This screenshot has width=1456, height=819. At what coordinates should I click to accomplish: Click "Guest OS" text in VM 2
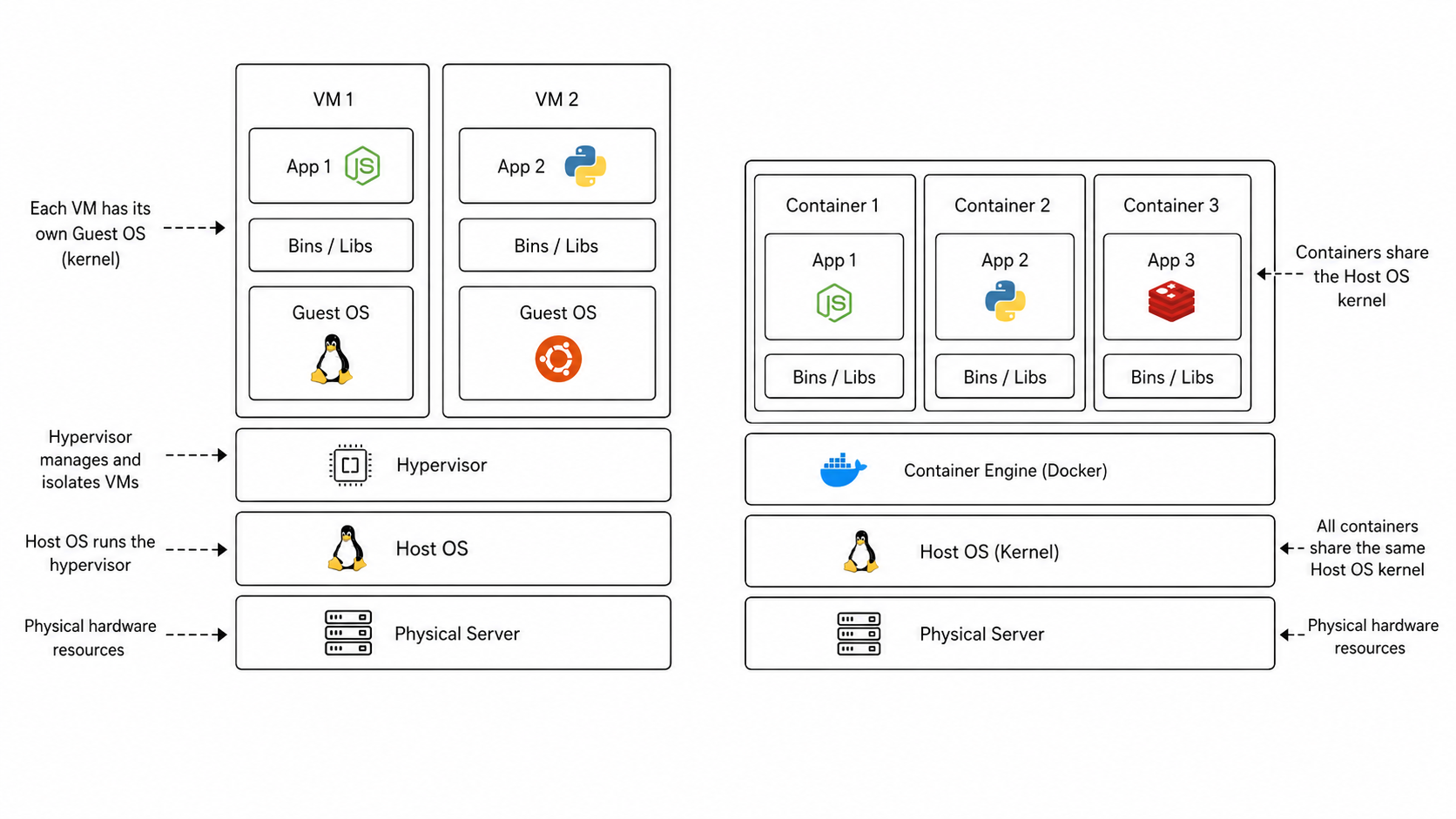click(x=558, y=312)
